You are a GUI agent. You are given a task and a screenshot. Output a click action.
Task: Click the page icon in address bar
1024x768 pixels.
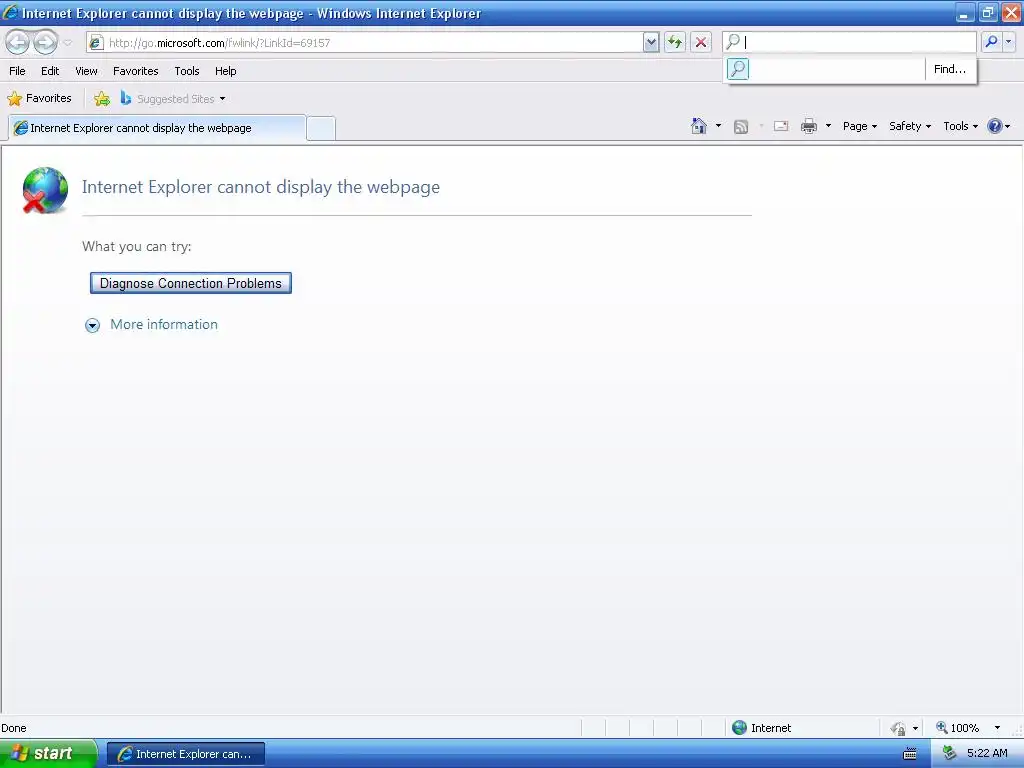click(x=96, y=42)
